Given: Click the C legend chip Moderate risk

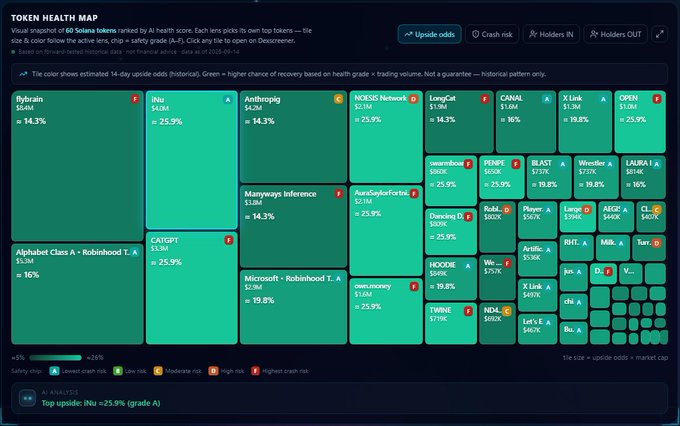Looking at the screenshot, I should coord(158,371).
